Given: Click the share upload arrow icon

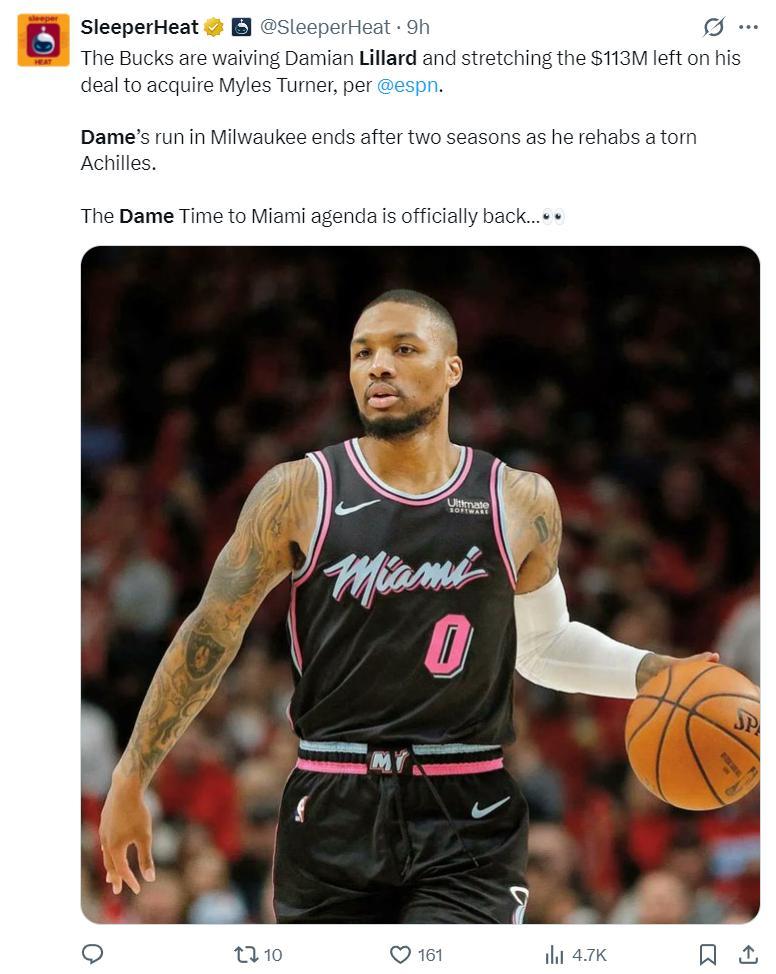Looking at the screenshot, I should pos(749,954).
